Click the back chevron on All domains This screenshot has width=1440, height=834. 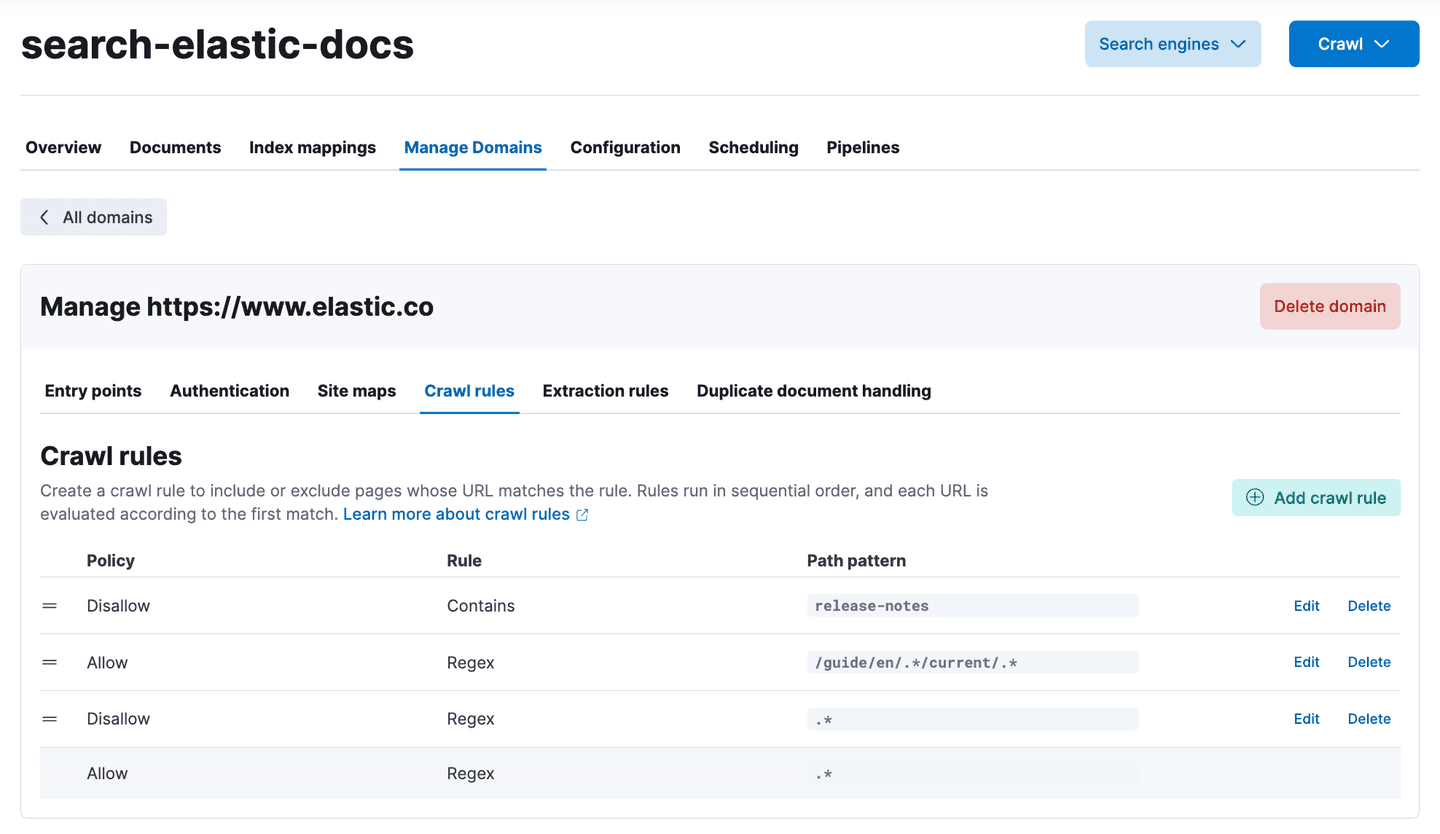click(44, 216)
